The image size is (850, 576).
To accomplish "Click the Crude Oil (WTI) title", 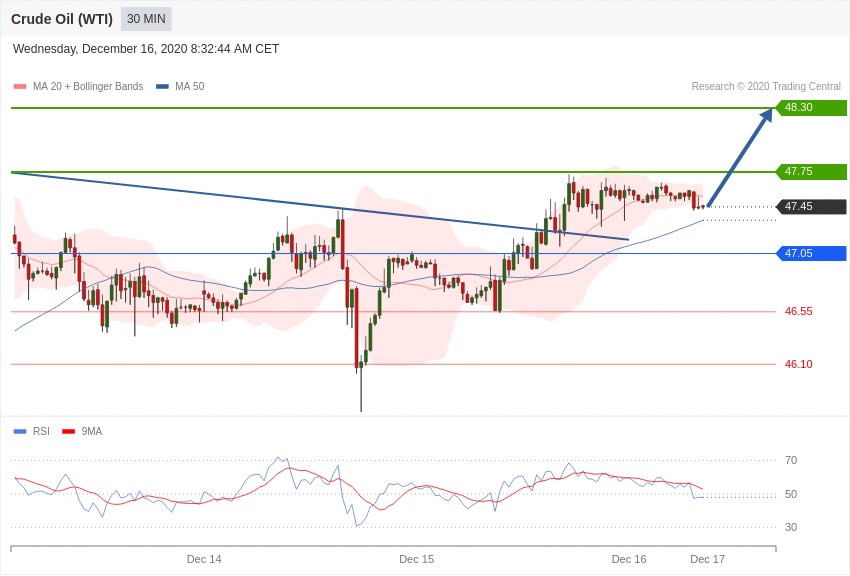I will pyautogui.click(x=62, y=19).
